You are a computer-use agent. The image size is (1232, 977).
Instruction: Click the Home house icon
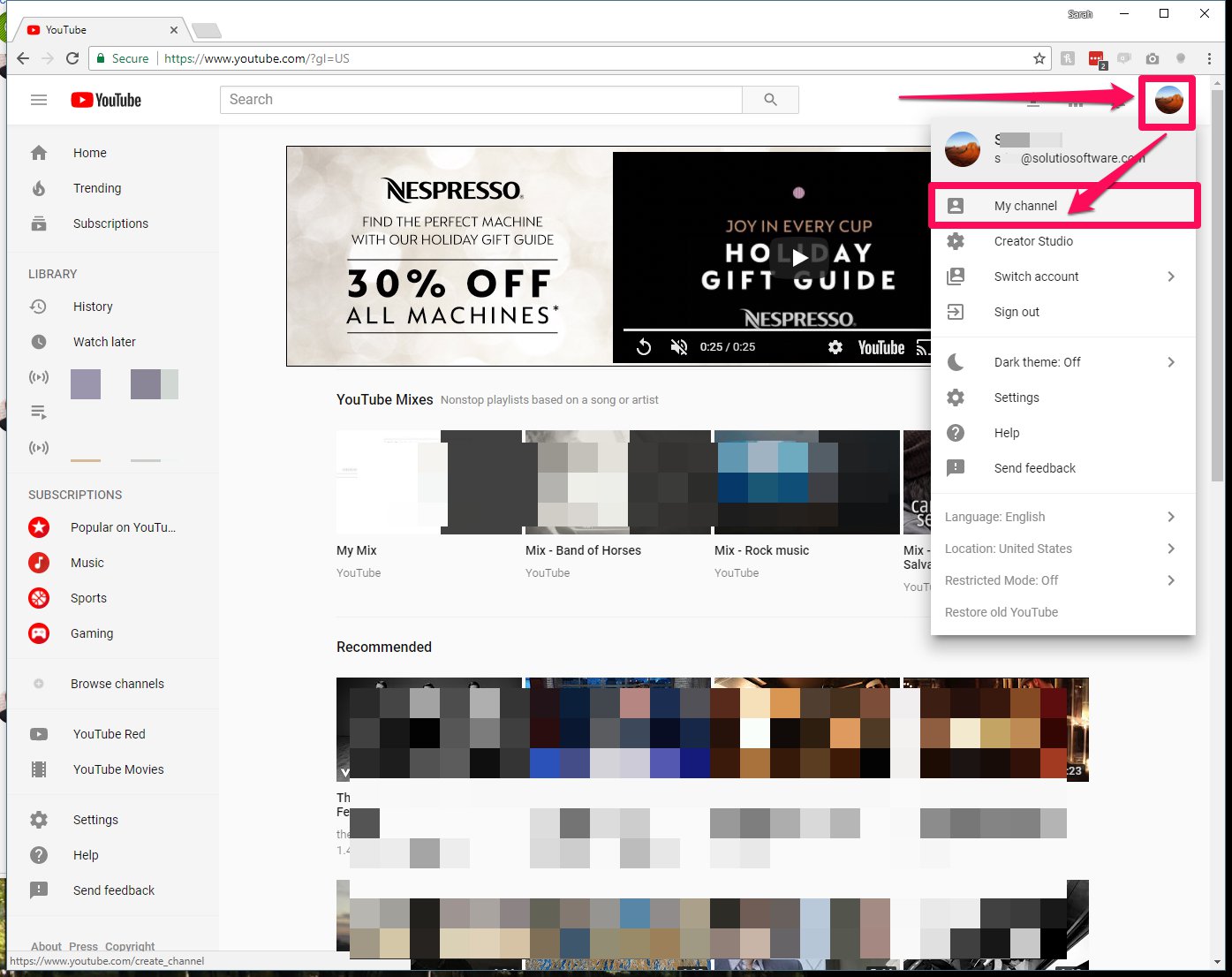coord(39,153)
